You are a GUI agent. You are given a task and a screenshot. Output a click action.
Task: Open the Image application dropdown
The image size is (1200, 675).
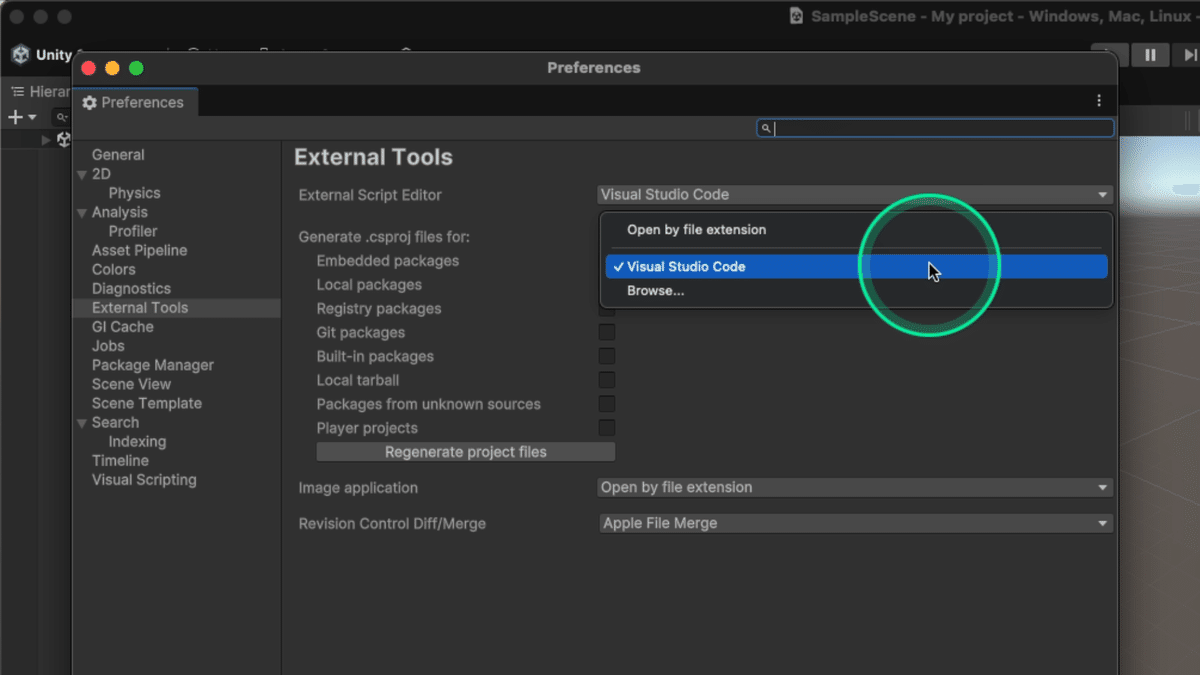(x=855, y=488)
